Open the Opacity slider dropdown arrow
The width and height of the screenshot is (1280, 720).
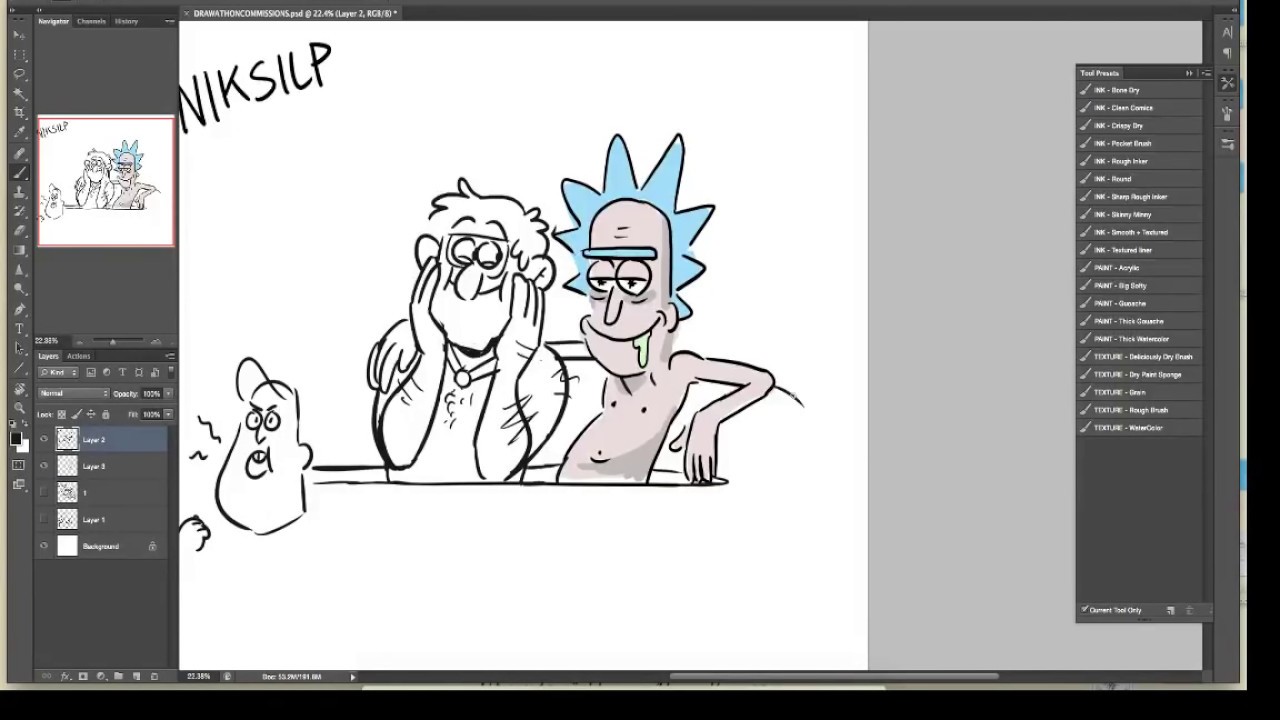(168, 393)
